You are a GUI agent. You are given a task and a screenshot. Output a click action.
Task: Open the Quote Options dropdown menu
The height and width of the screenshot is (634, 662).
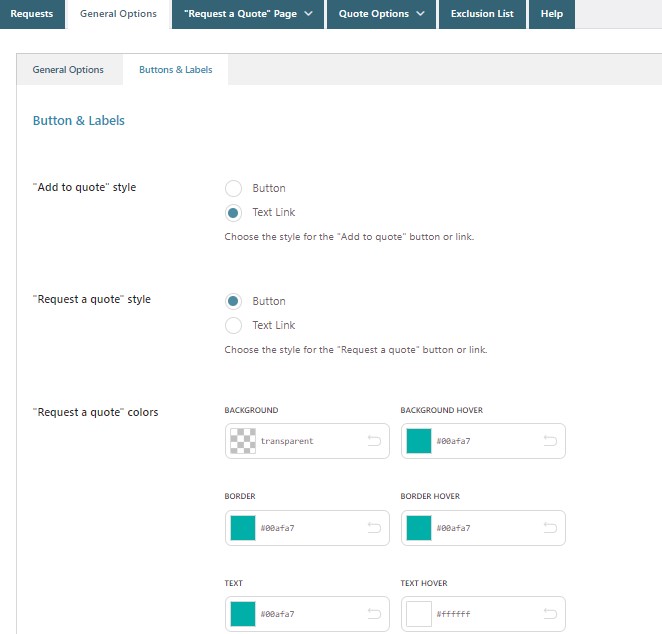pos(380,14)
